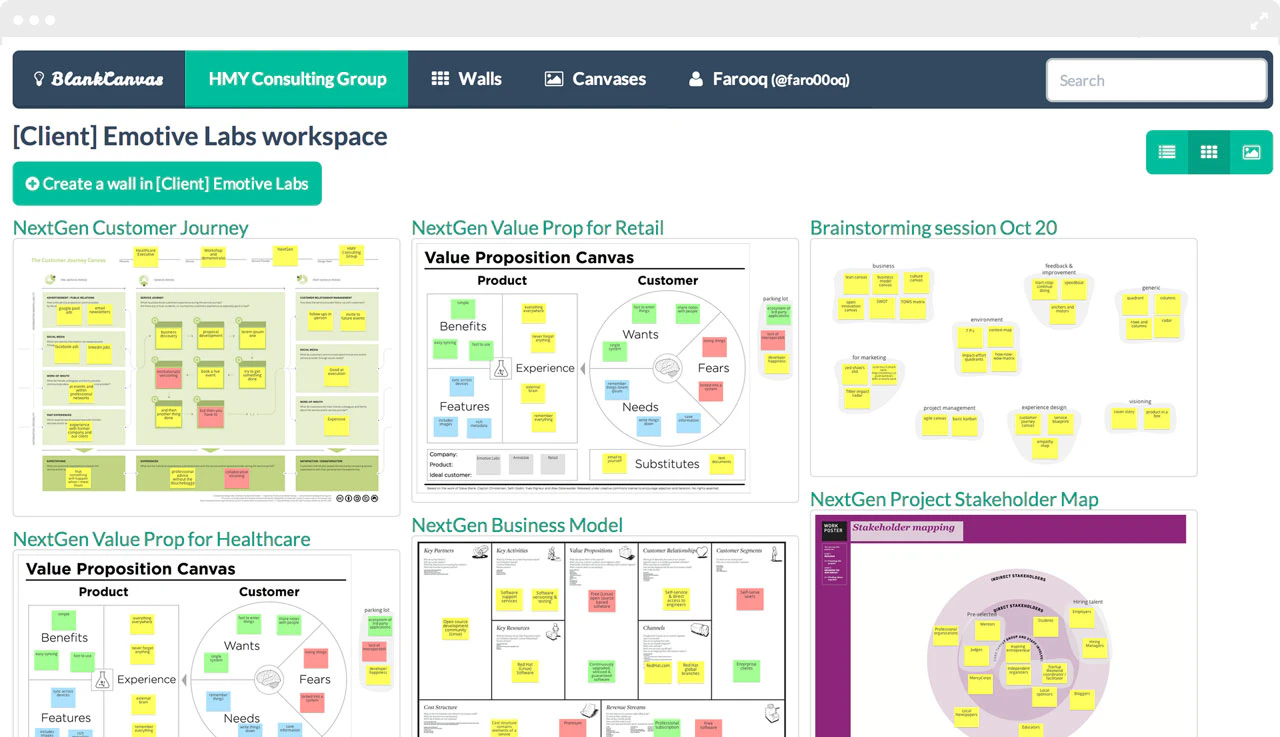Click the plus icon on Create a wall button

tap(32, 184)
